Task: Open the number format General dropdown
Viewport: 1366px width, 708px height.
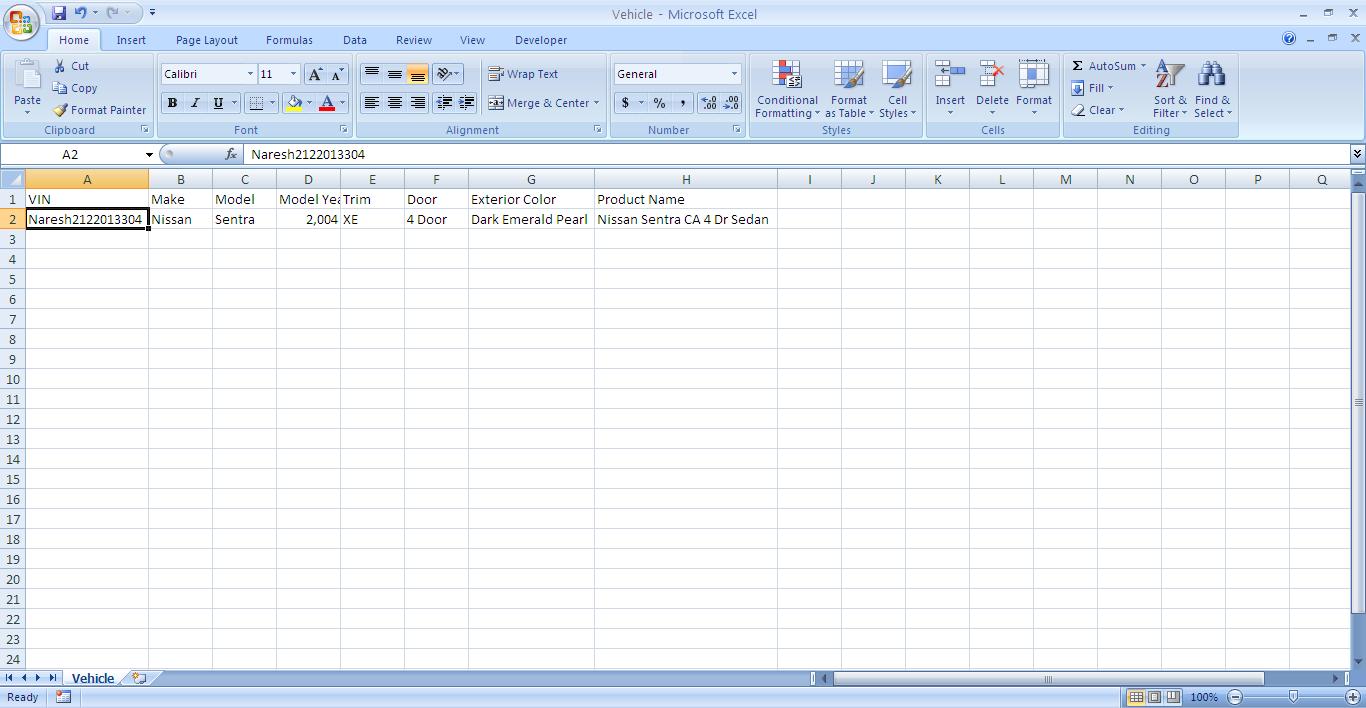Action: 734,74
